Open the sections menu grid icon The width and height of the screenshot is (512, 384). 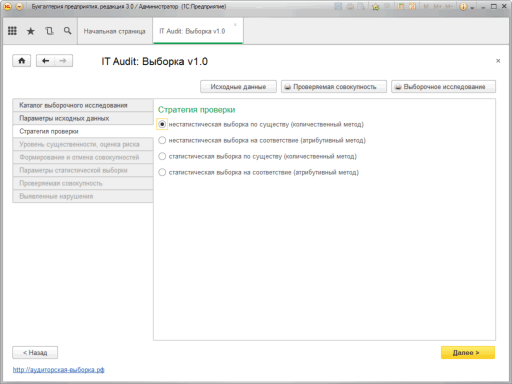click(x=12, y=31)
